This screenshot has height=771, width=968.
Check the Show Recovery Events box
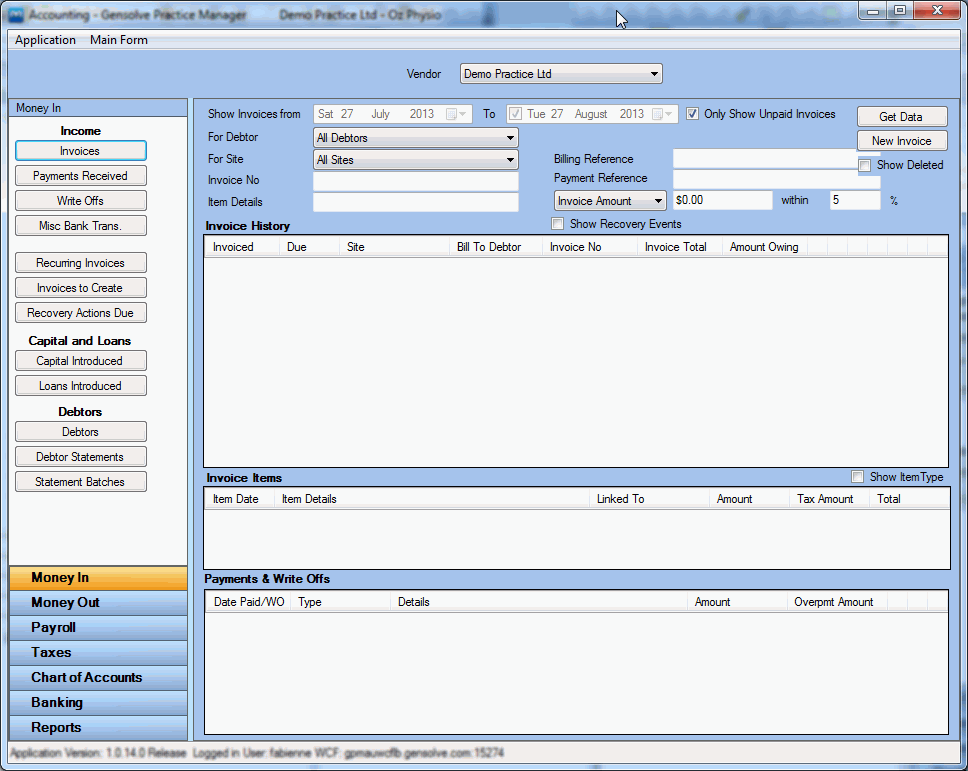pyautogui.click(x=557, y=222)
